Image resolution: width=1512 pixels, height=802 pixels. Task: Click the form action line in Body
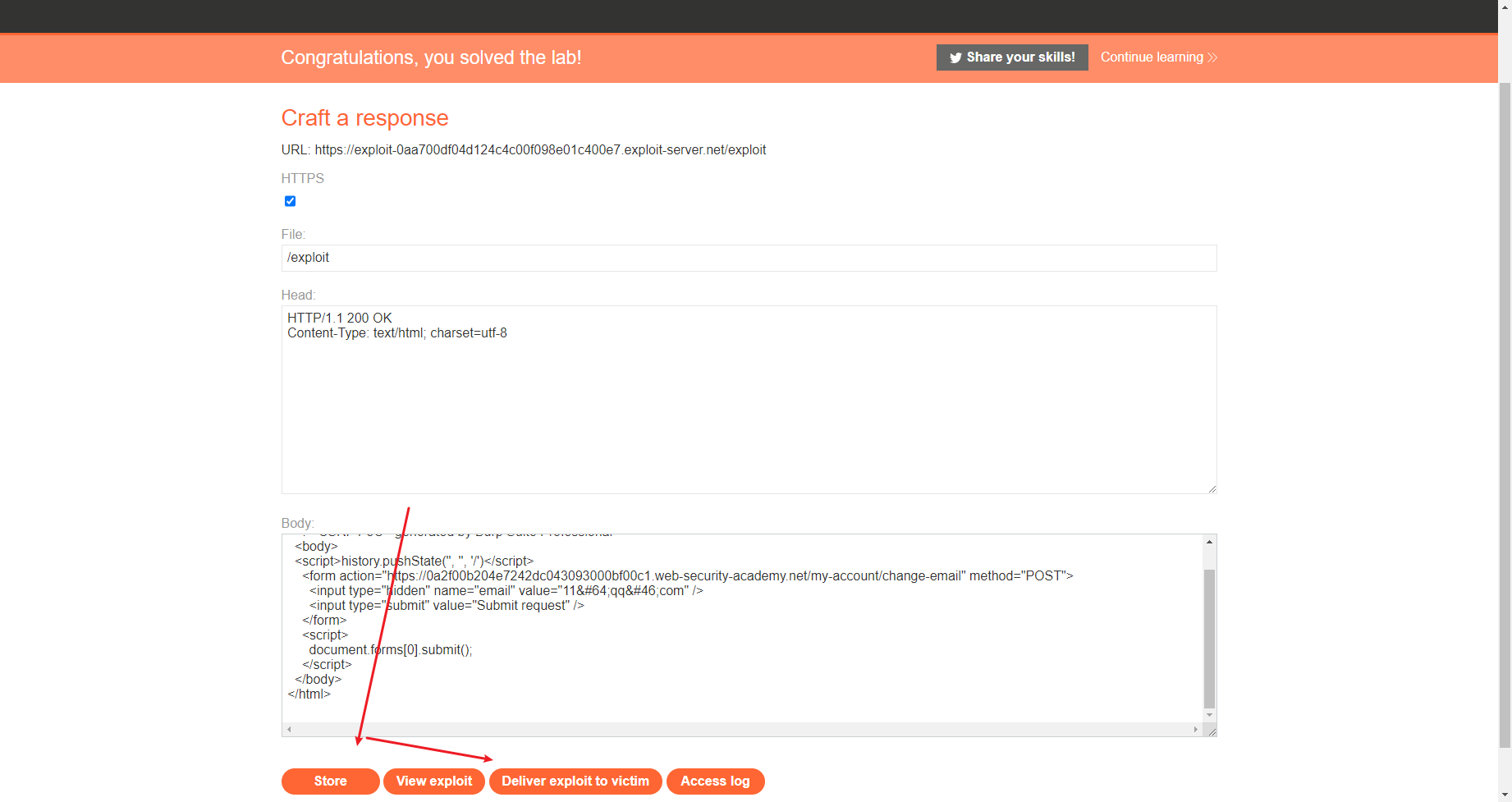pos(688,576)
